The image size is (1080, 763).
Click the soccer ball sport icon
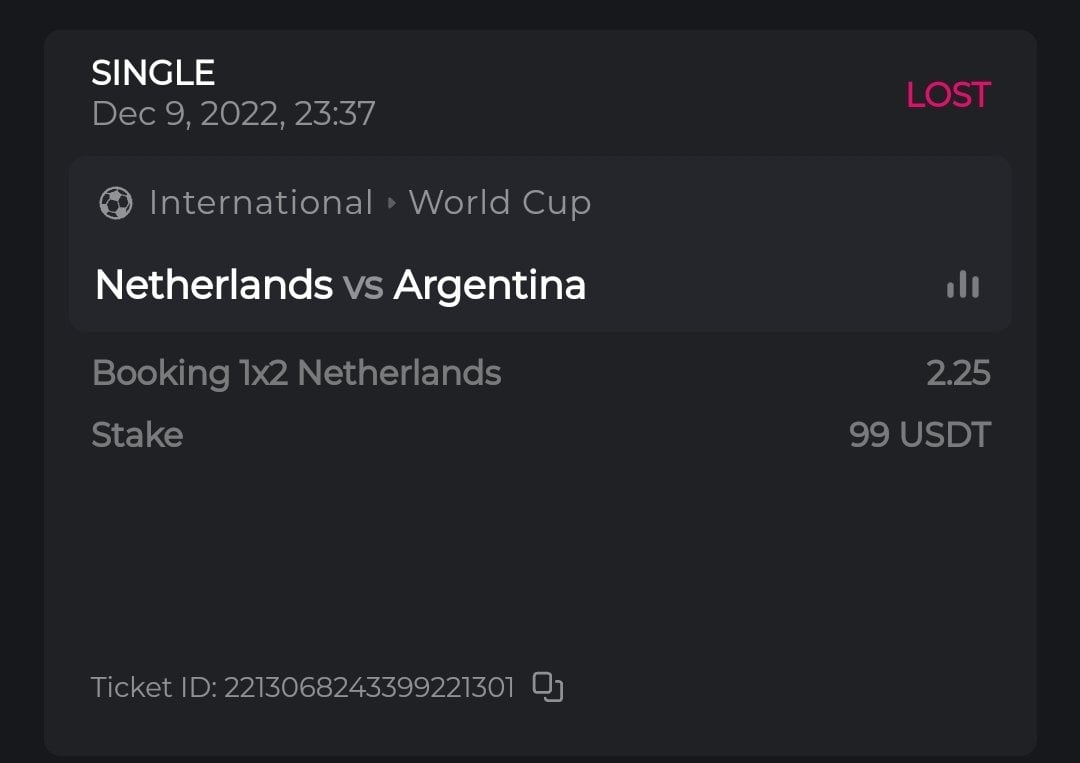pyautogui.click(x=116, y=203)
